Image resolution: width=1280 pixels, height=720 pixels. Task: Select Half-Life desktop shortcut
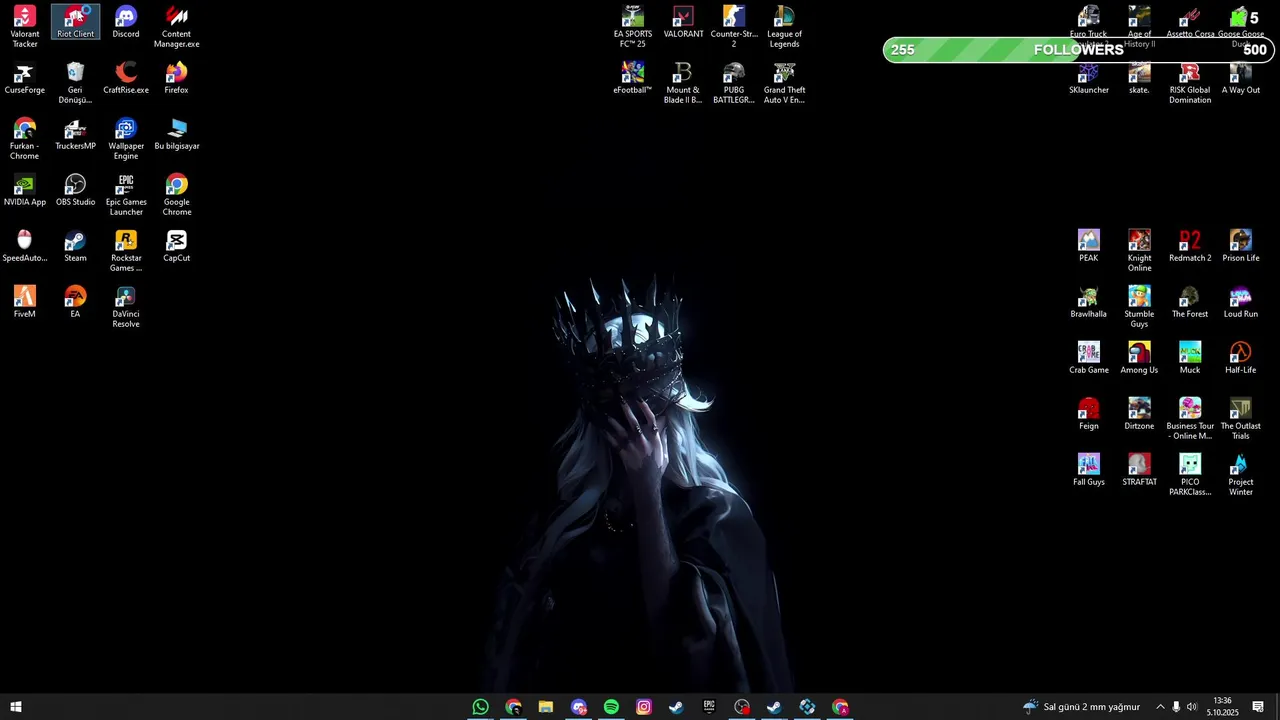coord(1241,358)
